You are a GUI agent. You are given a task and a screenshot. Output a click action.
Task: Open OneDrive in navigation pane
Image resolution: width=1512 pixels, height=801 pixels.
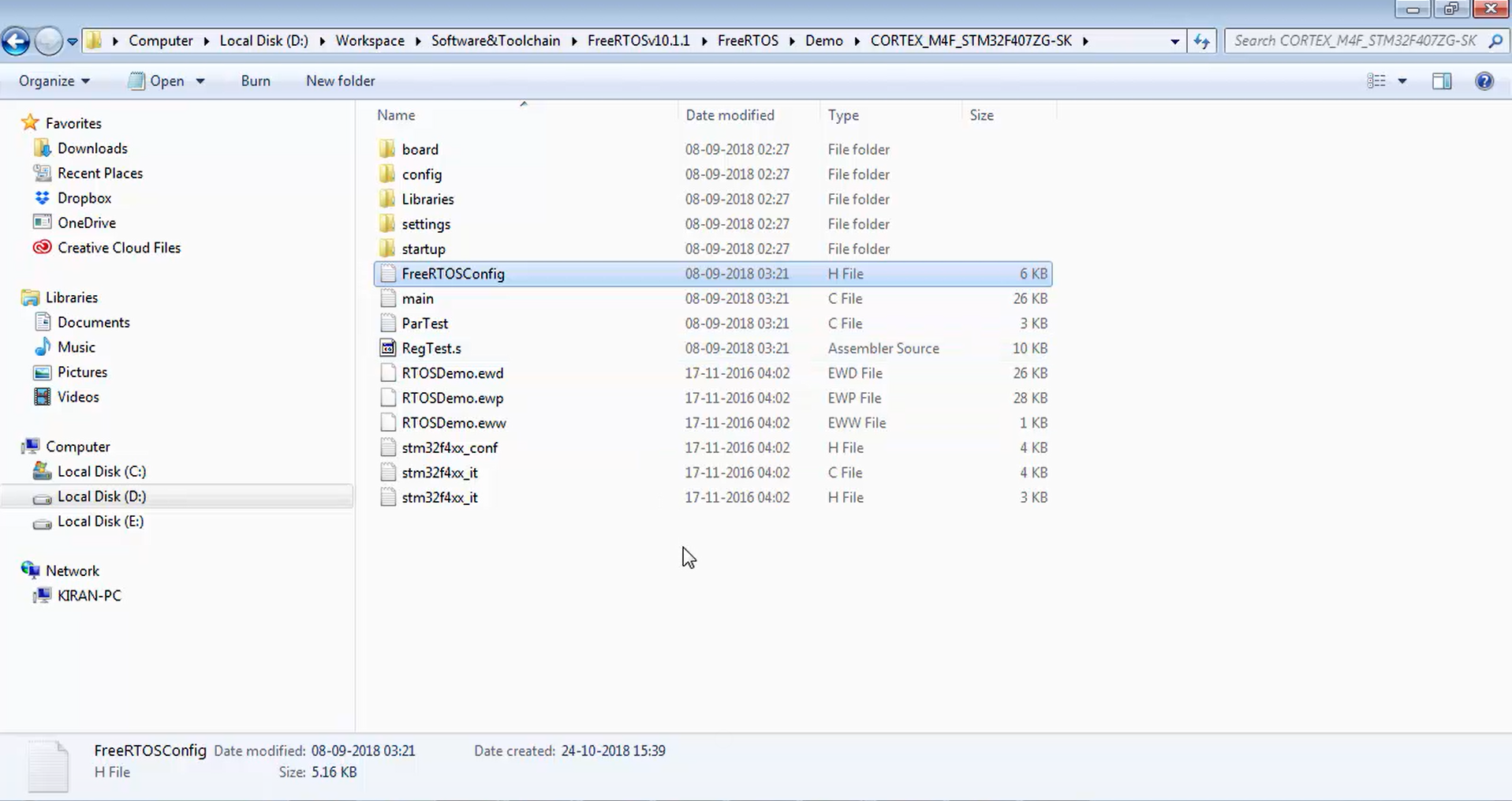click(x=86, y=223)
